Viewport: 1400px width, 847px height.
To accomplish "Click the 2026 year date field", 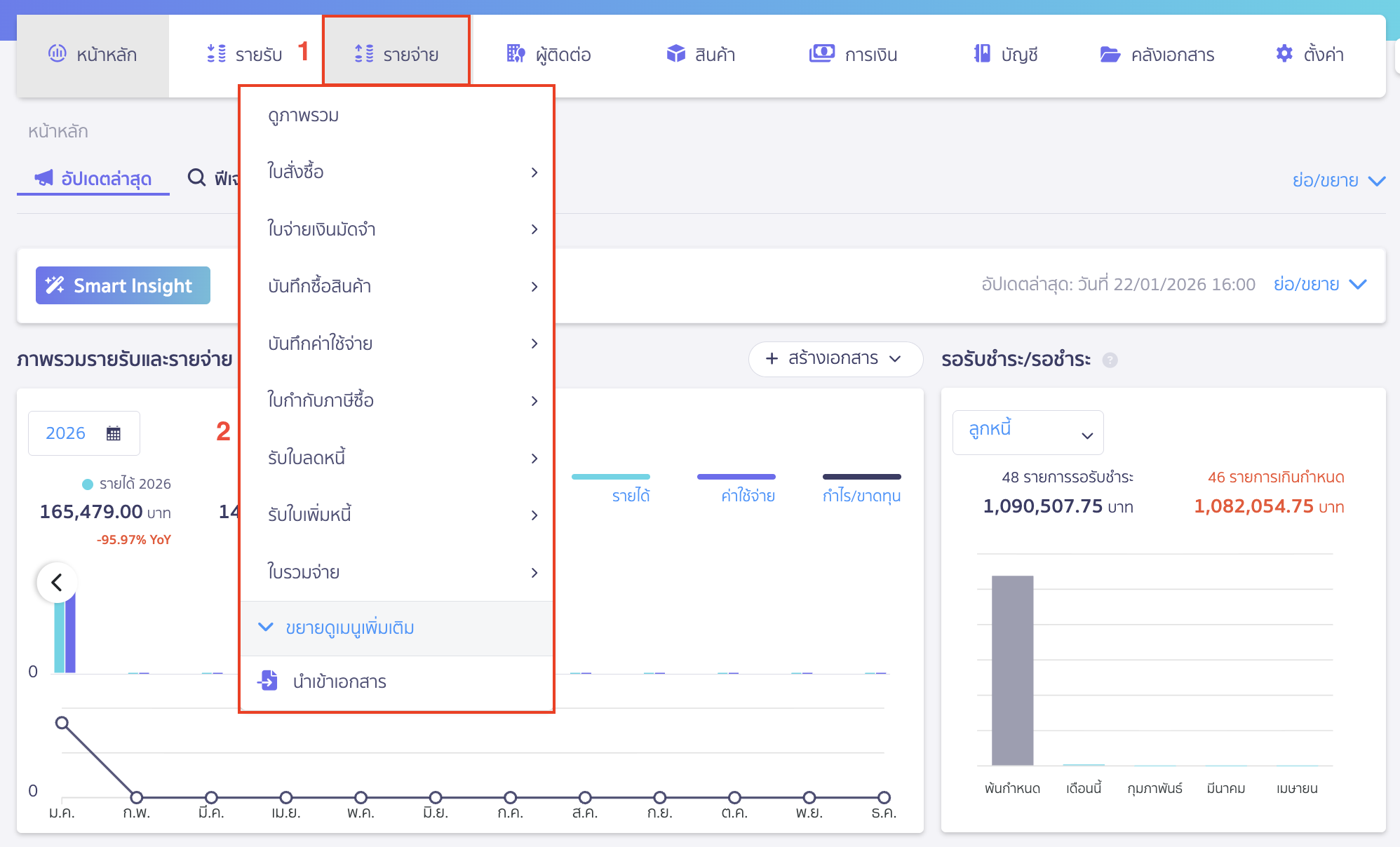I will (x=83, y=433).
